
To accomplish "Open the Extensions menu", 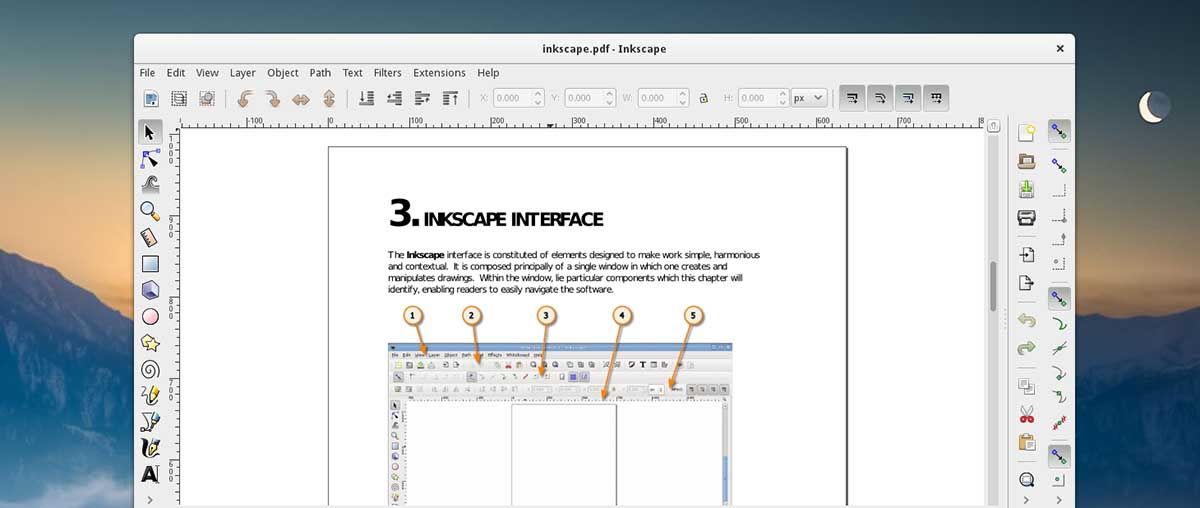I will pos(440,73).
